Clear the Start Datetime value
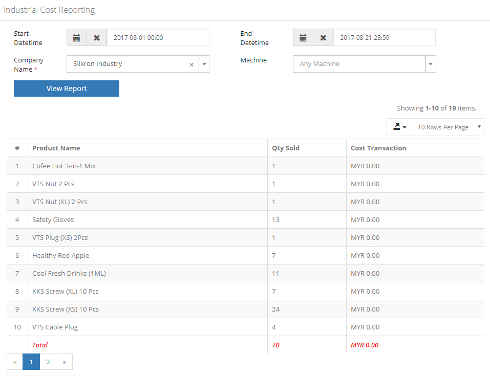The image size is (490, 376). (x=97, y=37)
